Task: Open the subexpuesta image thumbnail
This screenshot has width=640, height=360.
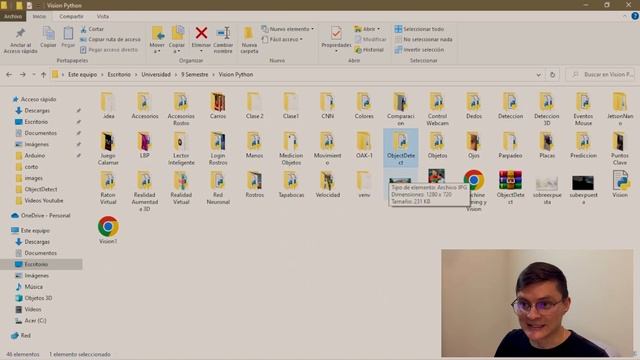Action: click(583, 184)
